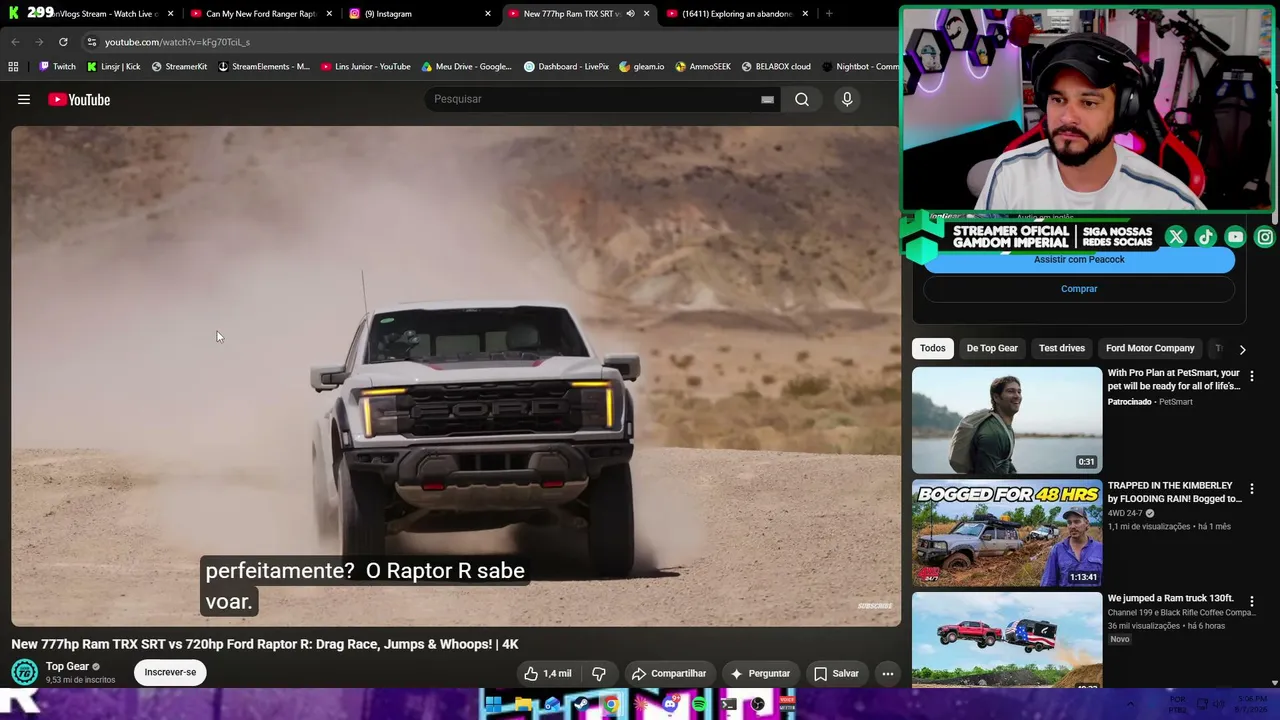The image size is (1280, 720).
Task: View site information icon in address bar
Action: point(92,42)
